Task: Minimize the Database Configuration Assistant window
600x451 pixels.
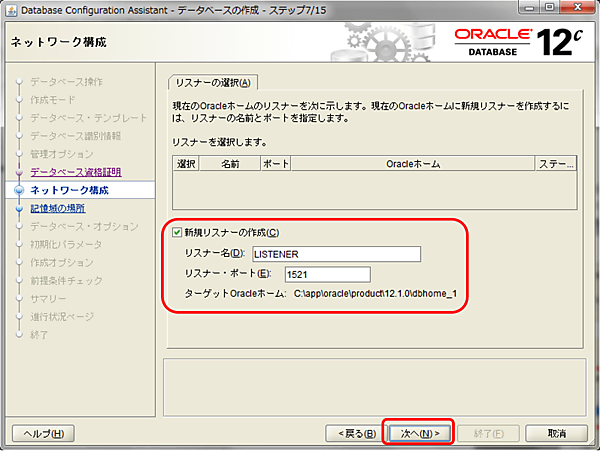Action: [x=529, y=7]
